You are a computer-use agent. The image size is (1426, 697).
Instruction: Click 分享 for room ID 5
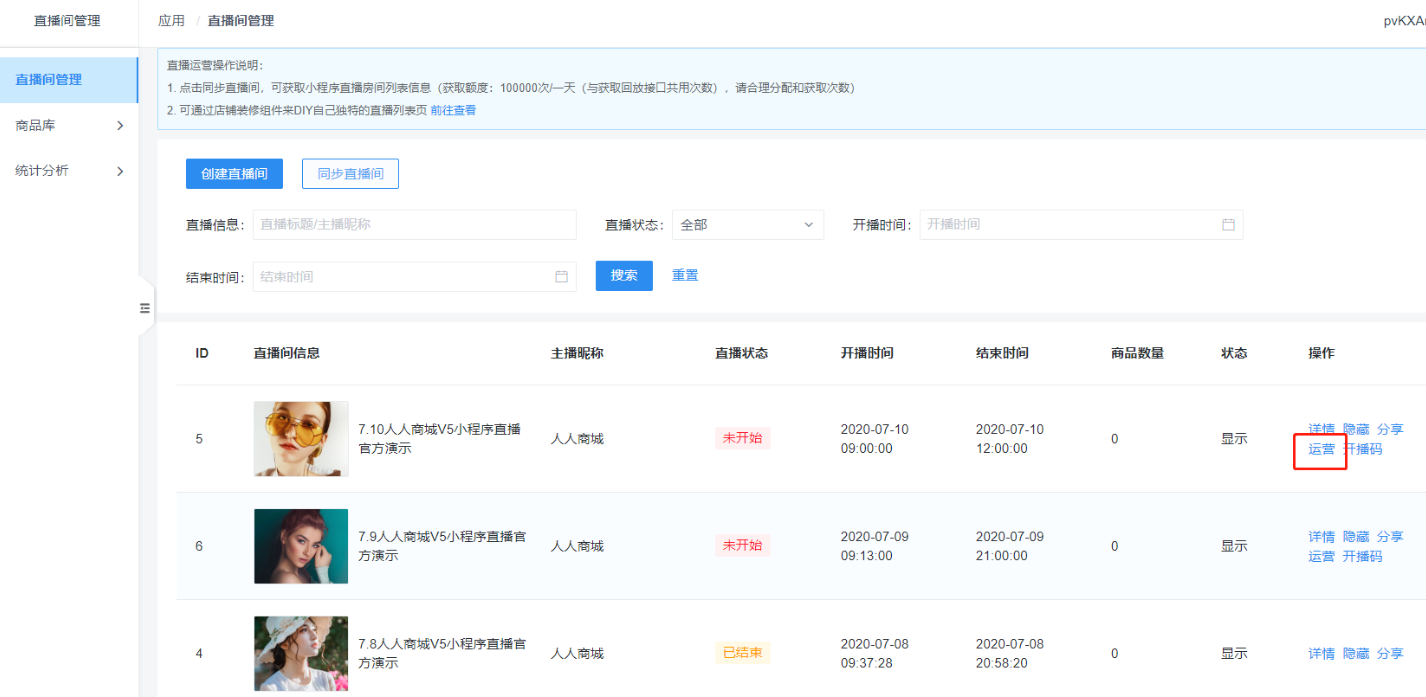click(x=1390, y=429)
